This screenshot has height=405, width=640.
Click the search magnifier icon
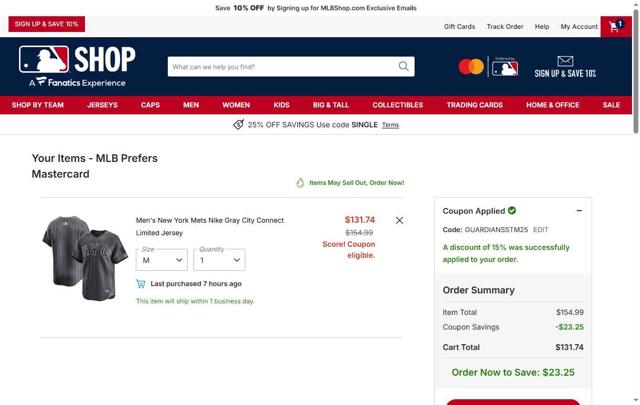click(x=404, y=67)
